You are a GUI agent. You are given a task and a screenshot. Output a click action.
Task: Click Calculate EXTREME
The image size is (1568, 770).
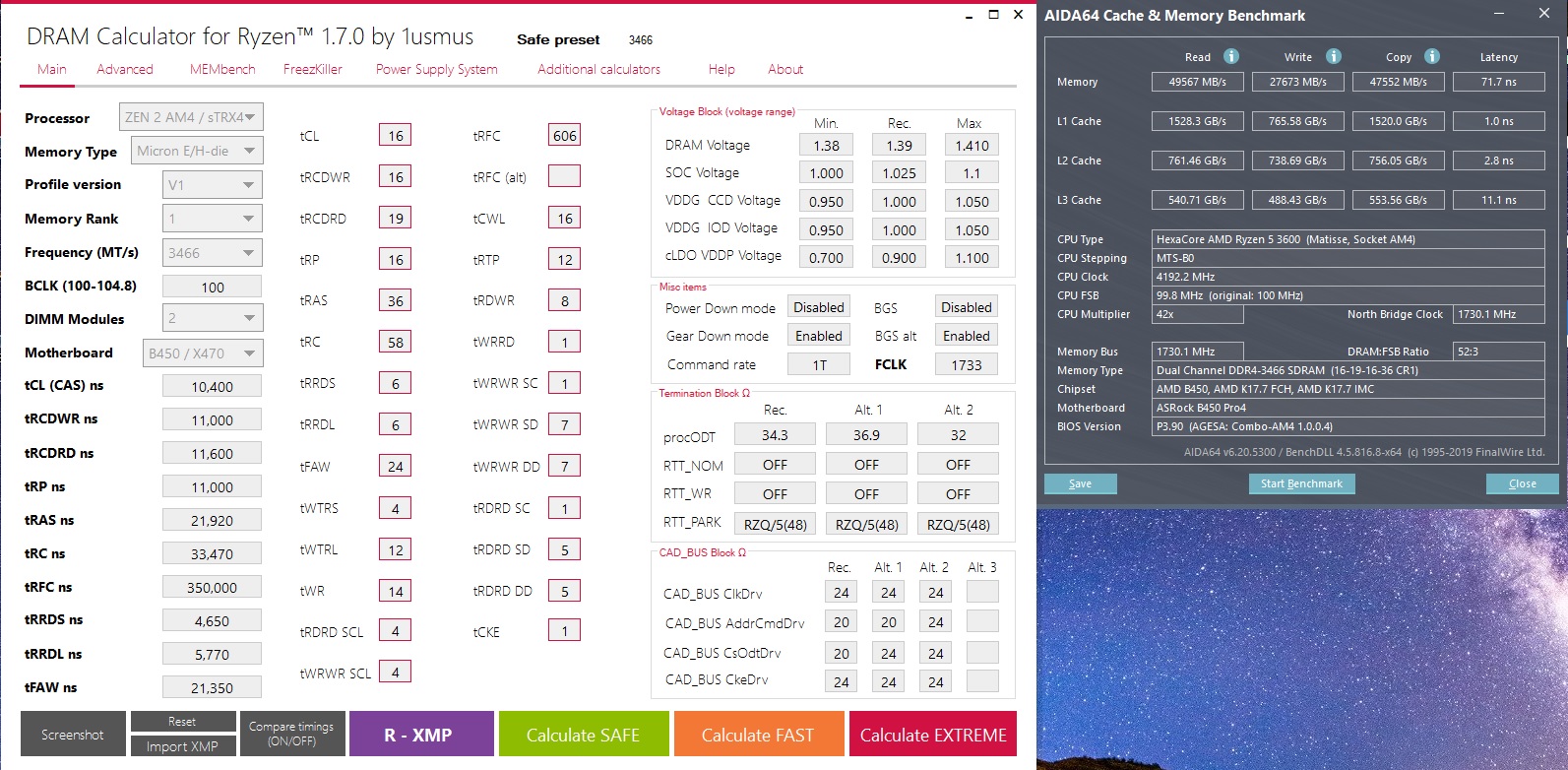coord(933,735)
